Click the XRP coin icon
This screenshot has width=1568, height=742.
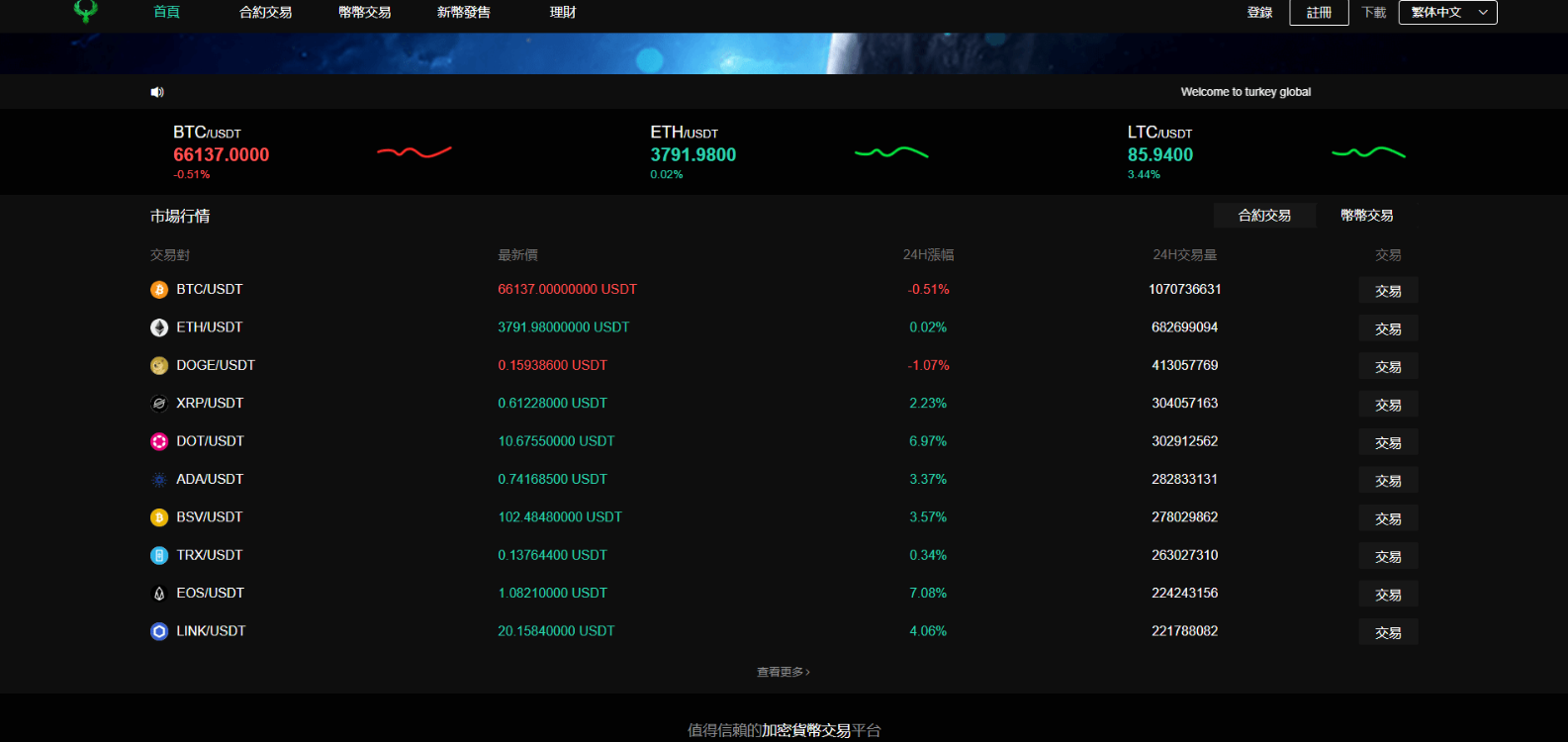tap(159, 404)
